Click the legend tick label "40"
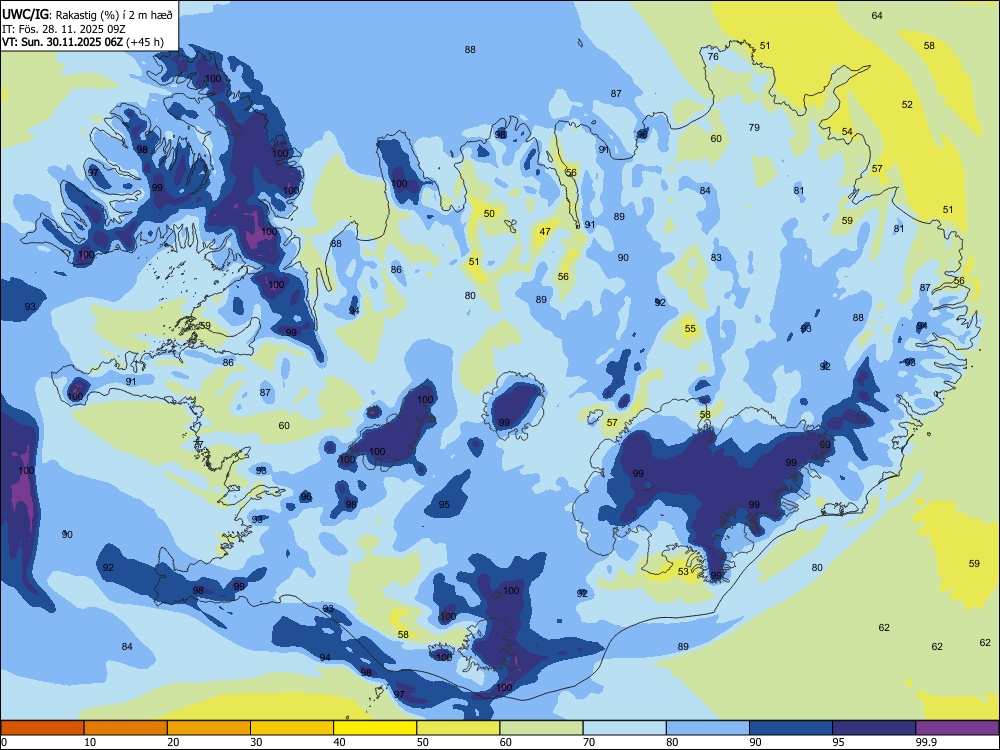Viewport: 1000px width, 750px height. (x=339, y=742)
